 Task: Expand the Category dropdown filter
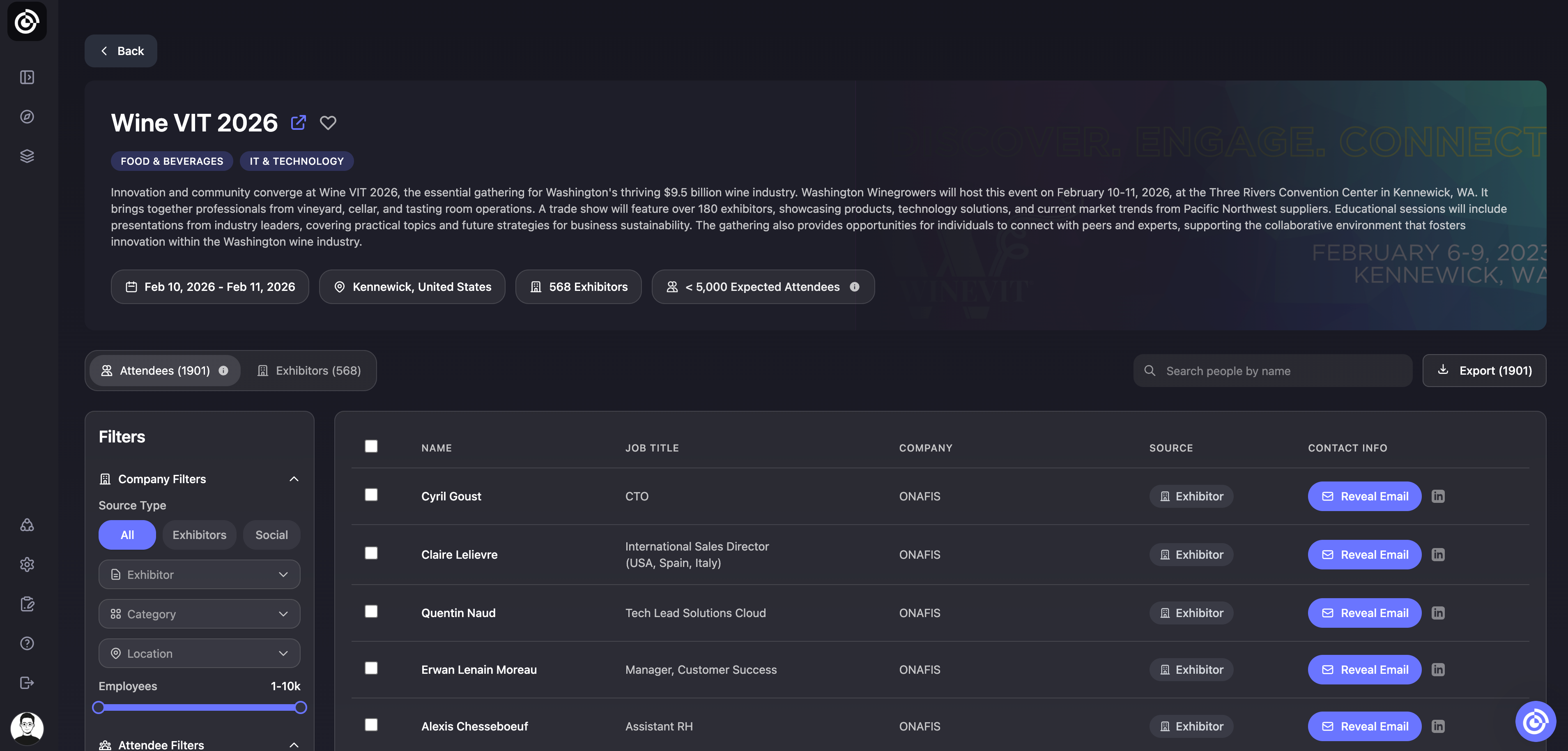(x=199, y=614)
